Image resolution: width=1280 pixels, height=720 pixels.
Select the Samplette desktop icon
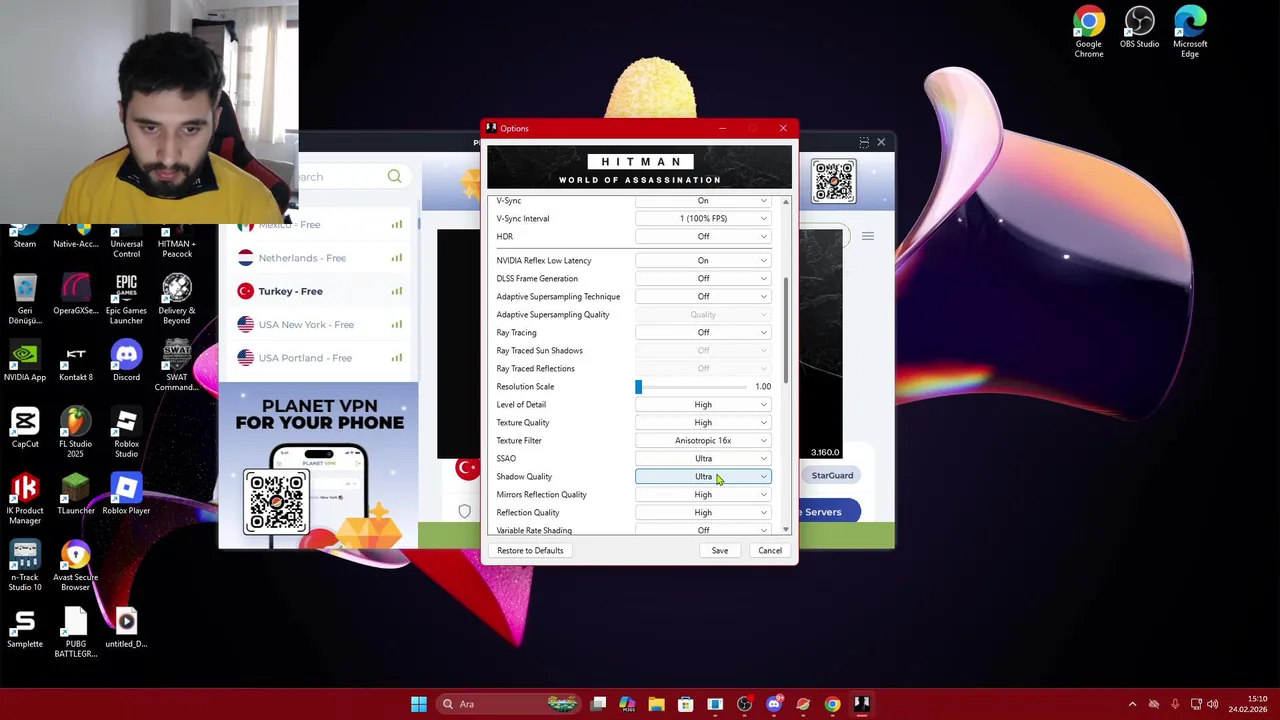click(25, 628)
